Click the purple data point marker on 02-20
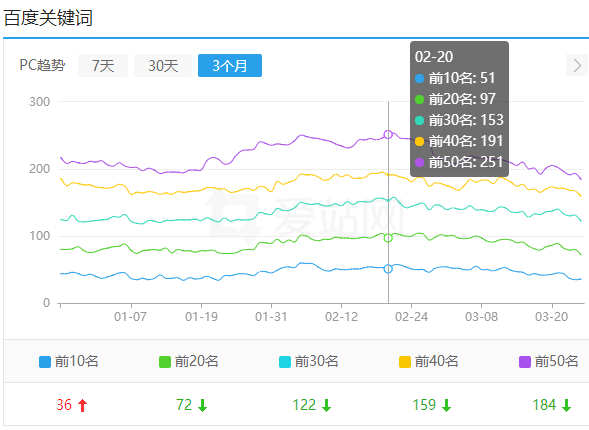This screenshot has width=589, height=430. [388, 134]
